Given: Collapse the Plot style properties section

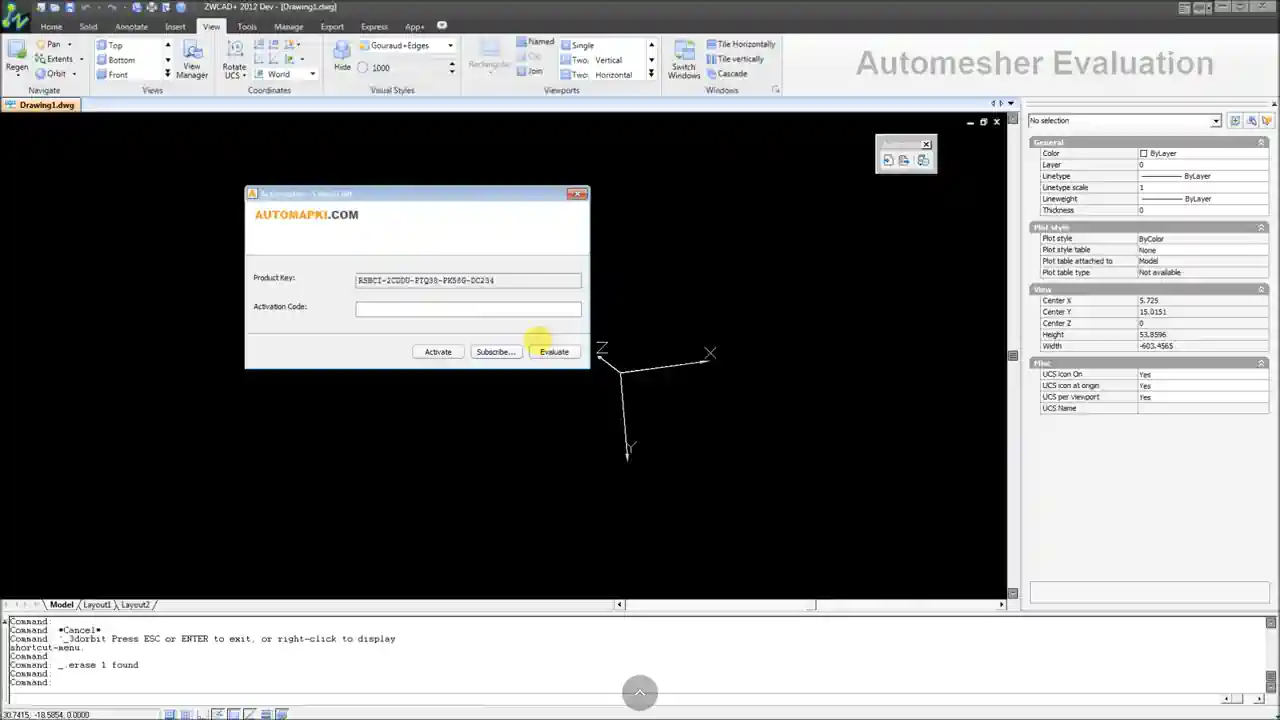Looking at the screenshot, I should [1261, 227].
